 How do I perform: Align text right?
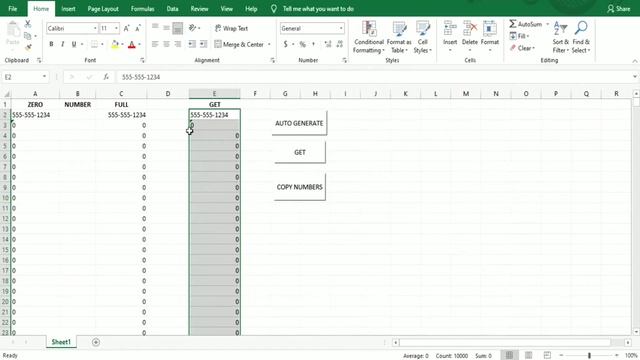coord(178,44)
